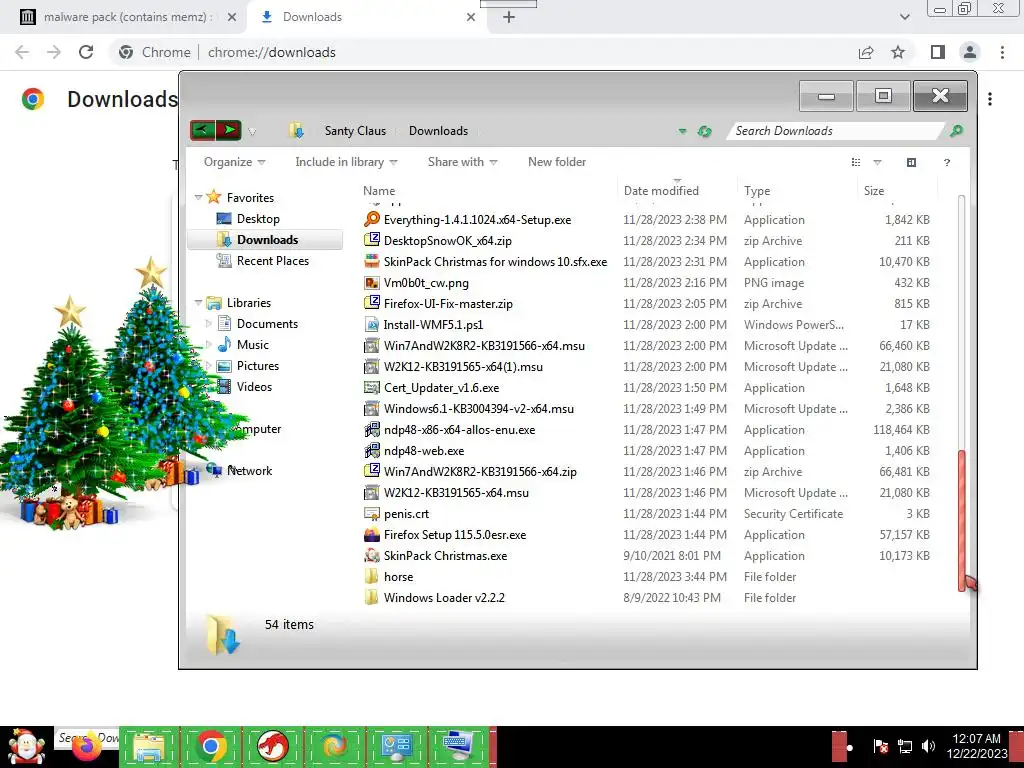Open File Explorer taskbar icon
Image resolution: width=1024 pixels, height=768 pixels.
pyautogui.click(x=149, y=746)
